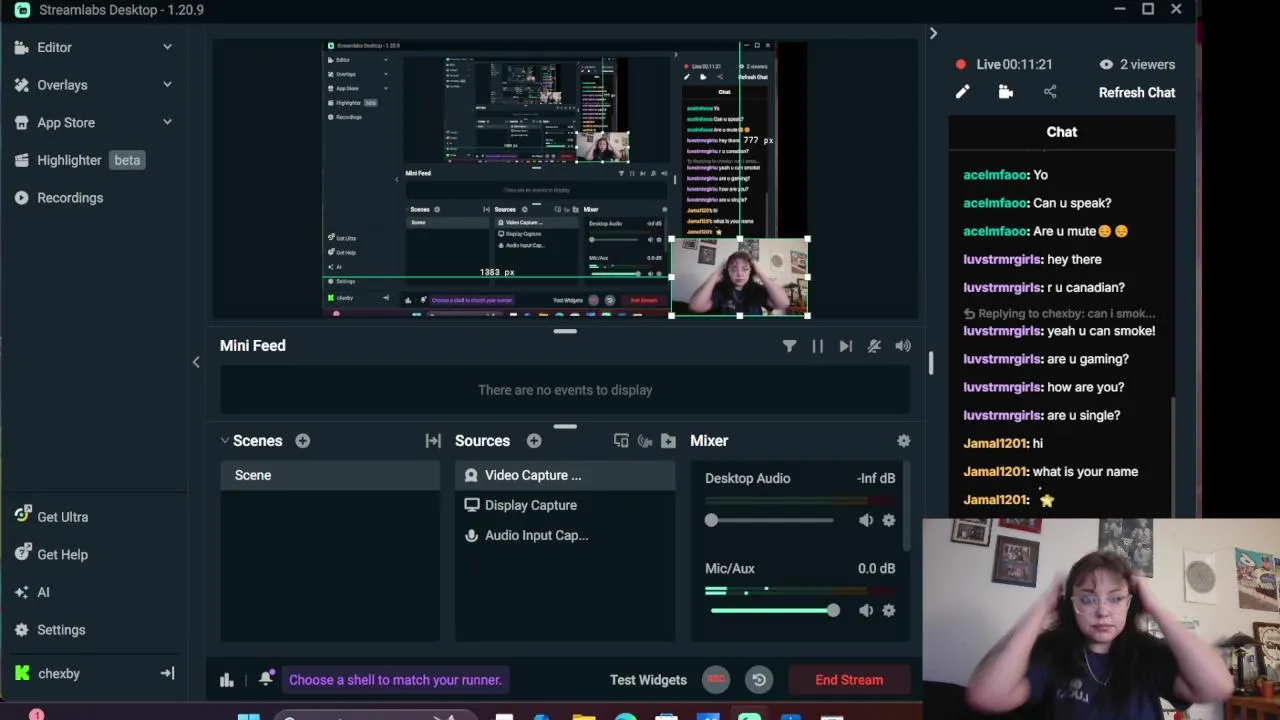Click the End Stream button
This screenshot has height=720, width=1280.
[849, 680]
